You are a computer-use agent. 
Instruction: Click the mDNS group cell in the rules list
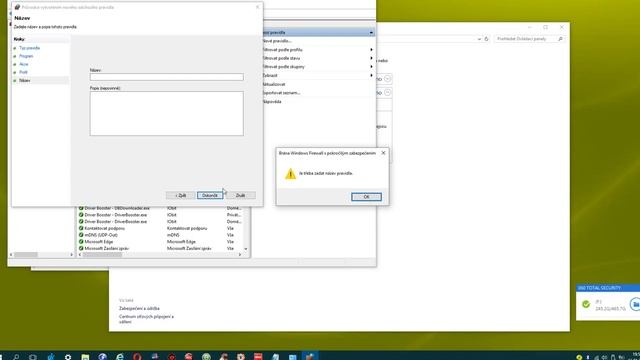click(173, 235)
